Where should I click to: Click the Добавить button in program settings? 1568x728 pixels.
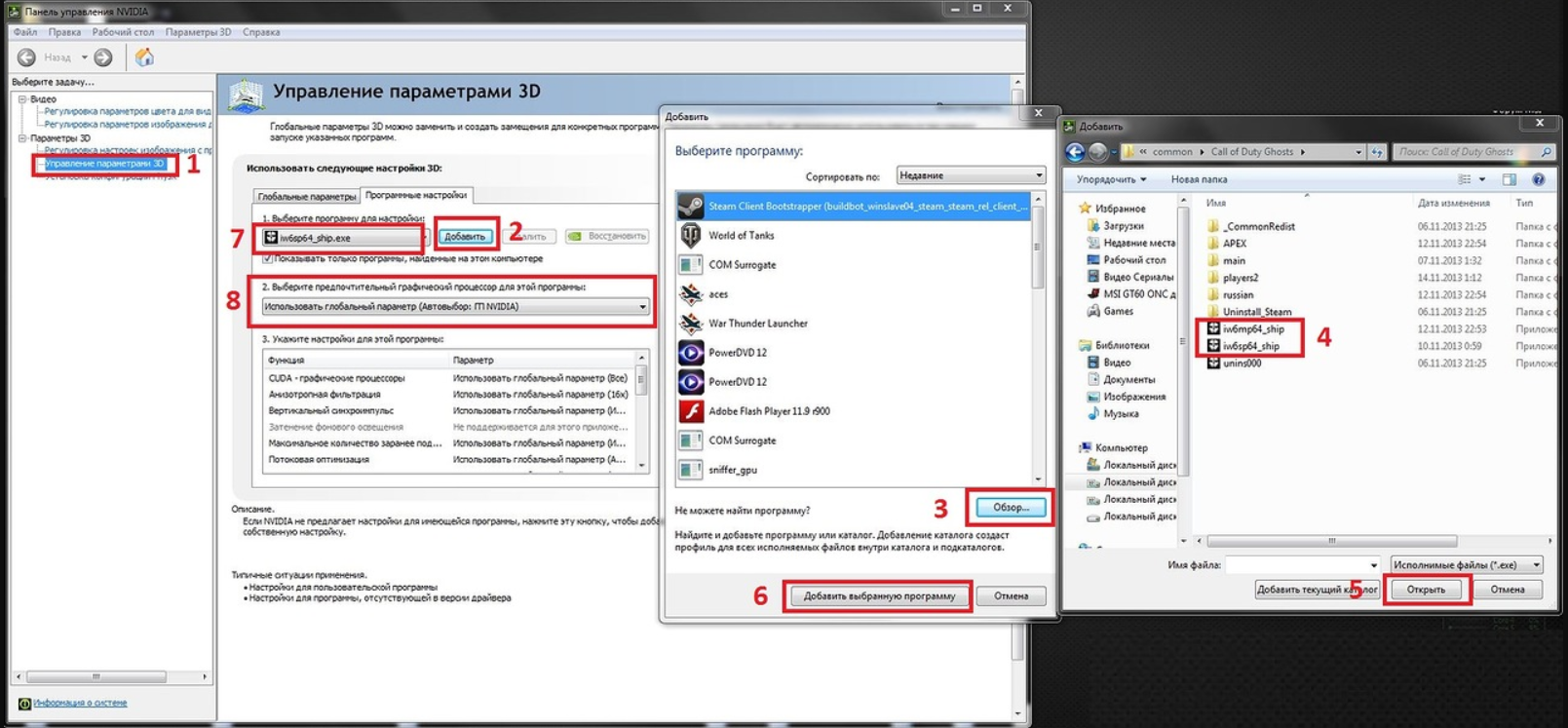tap(465, 236)
